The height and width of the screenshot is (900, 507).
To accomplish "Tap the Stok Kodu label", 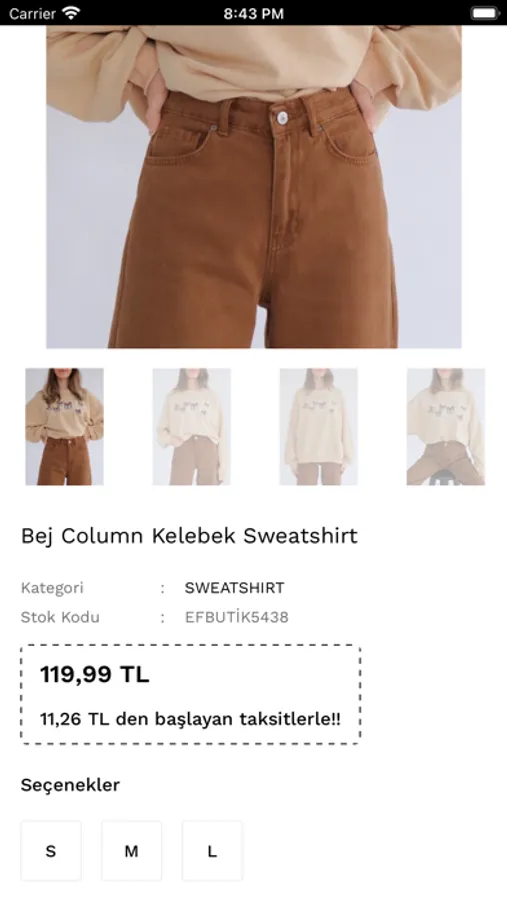I will tap(60, 617).
